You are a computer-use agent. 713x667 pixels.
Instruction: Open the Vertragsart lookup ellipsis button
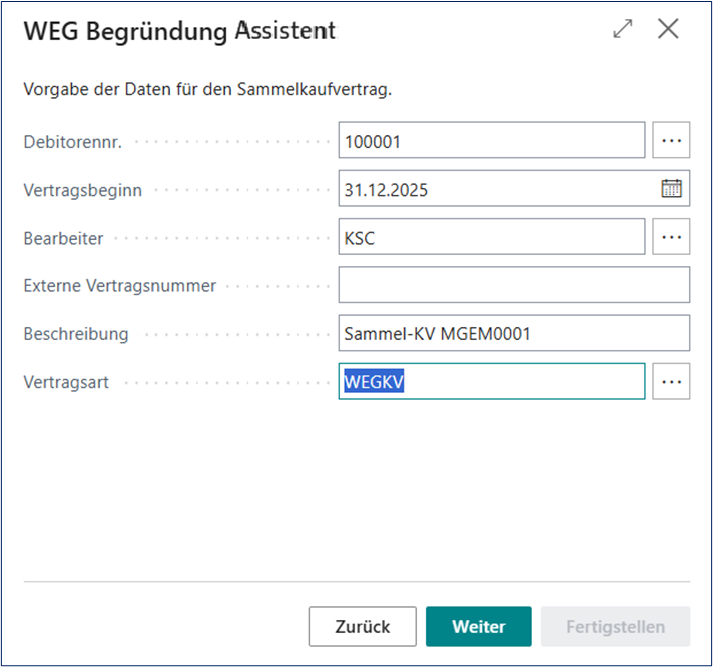tap(671, 381)
